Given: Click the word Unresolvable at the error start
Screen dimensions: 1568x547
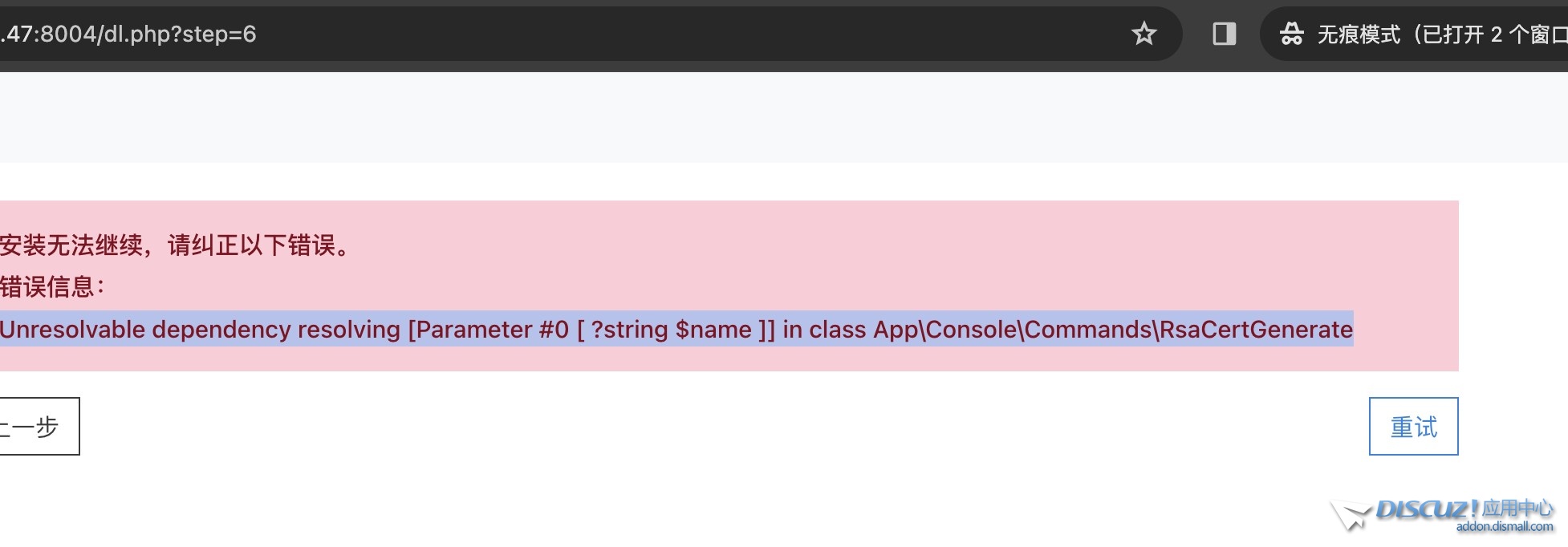Looking at the screenshot, I should [x=72, y=329].
